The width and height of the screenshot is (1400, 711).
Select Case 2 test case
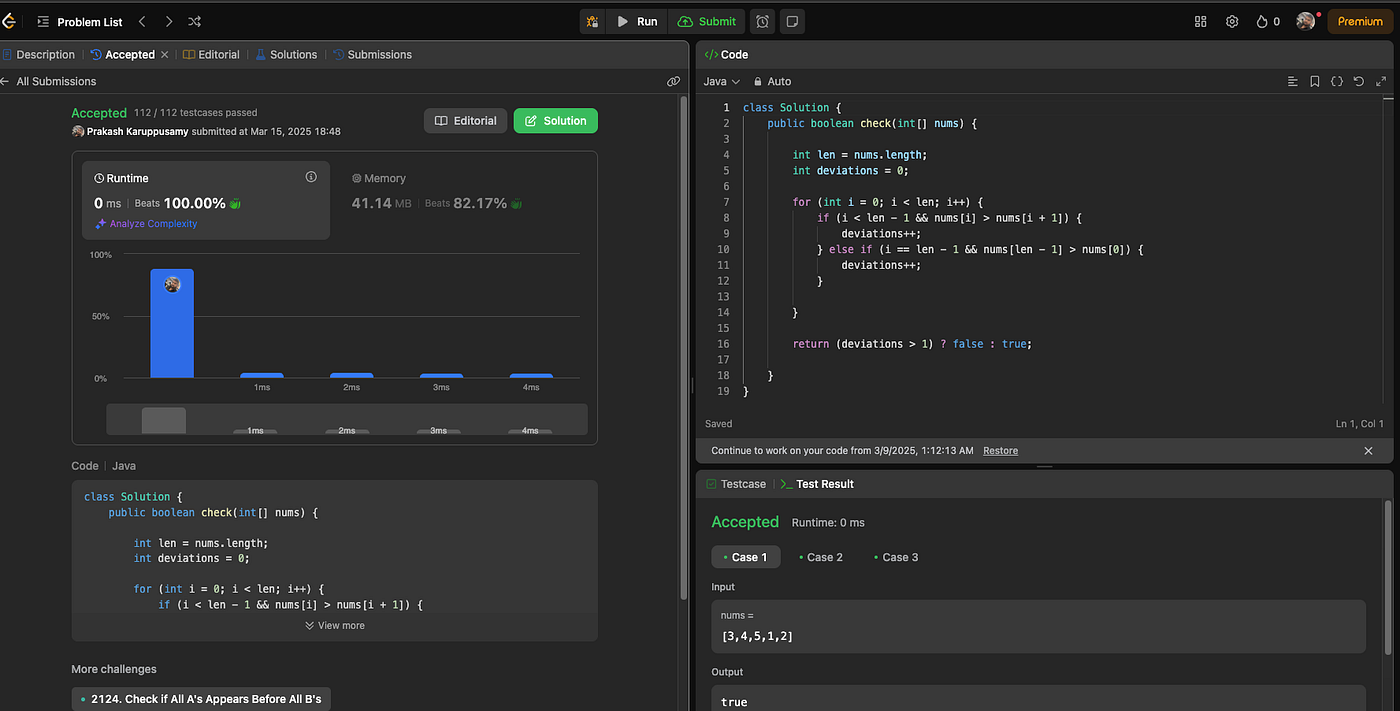pos(820,557)
